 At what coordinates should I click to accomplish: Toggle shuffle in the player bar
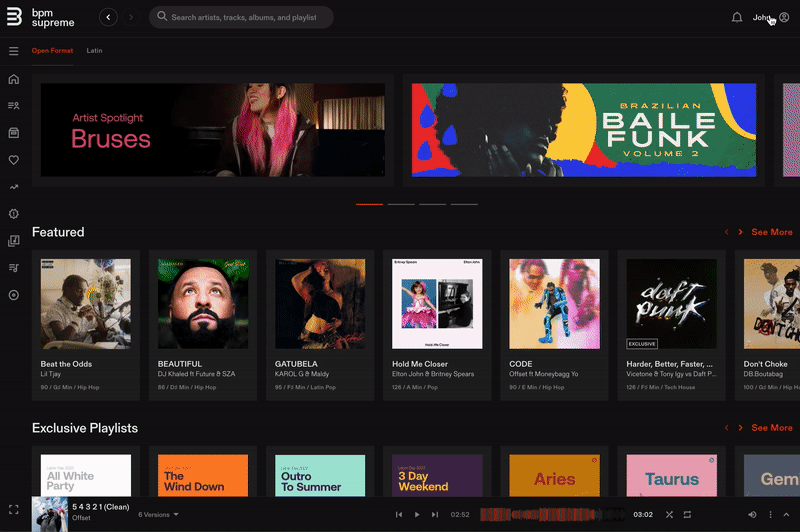pos(669,515)
